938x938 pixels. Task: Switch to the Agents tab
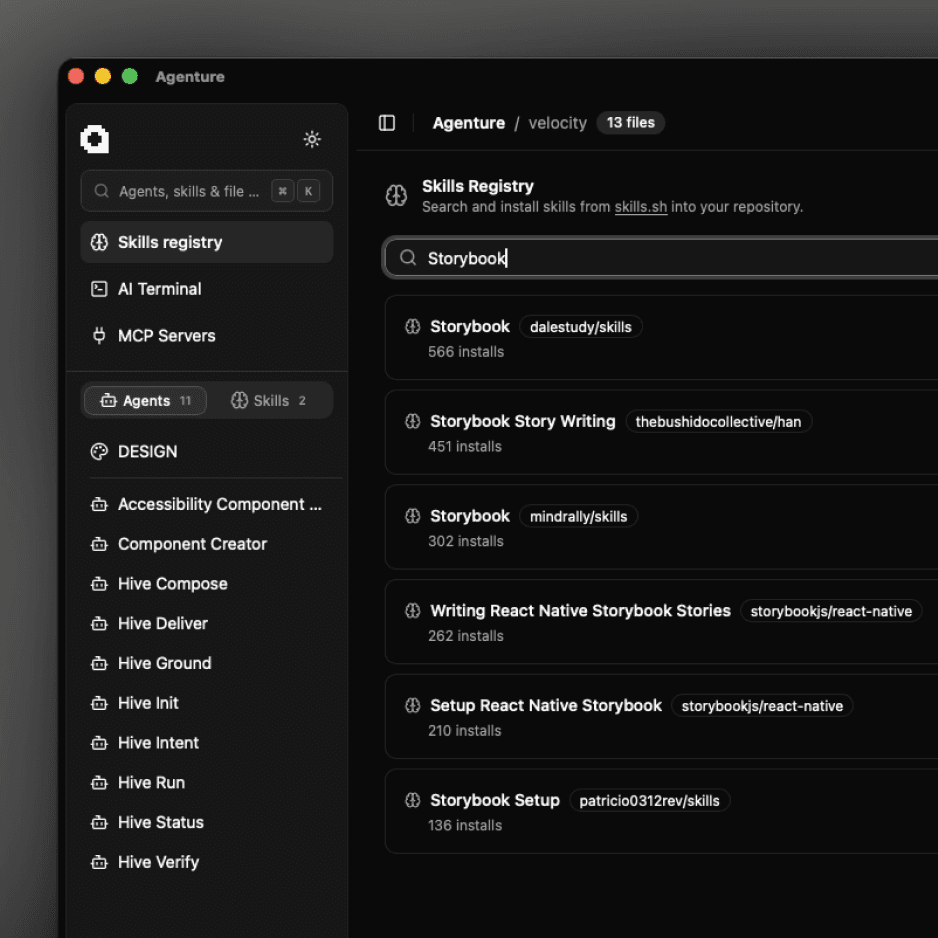pyautogui.click(x=145, y=400)
